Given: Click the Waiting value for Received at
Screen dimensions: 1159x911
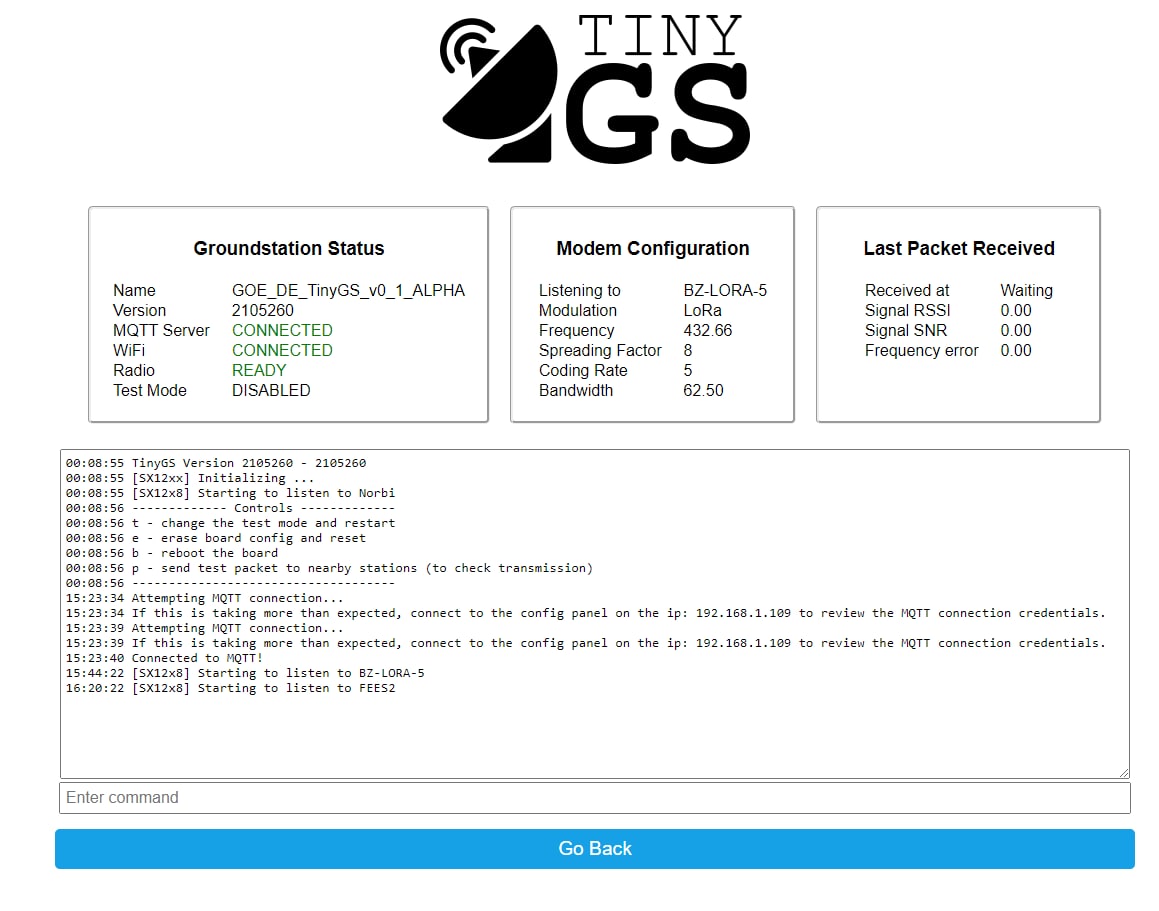Looking at the screenshot, I should [1026, 291].
